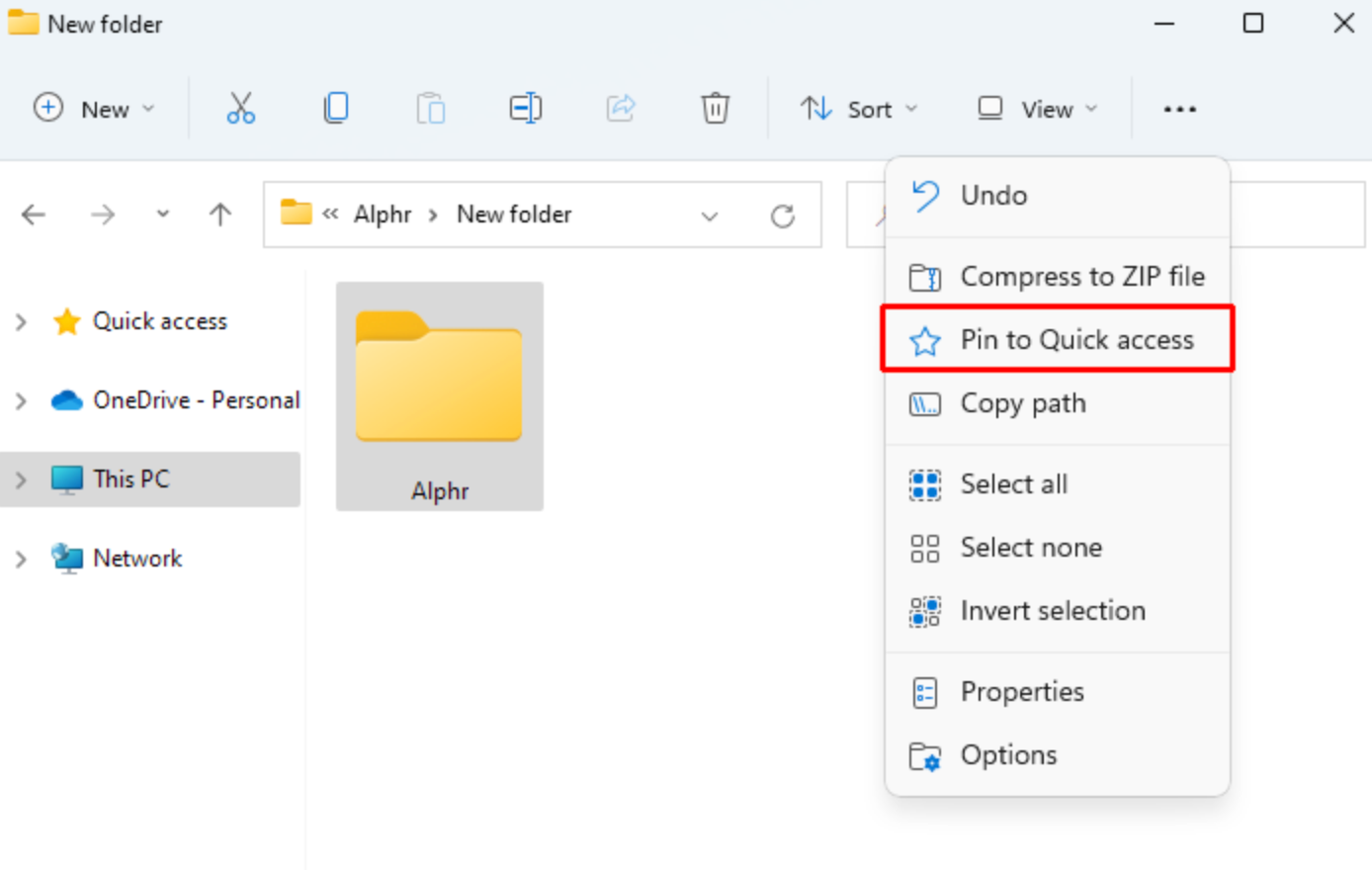Select OneDrive - Personal in sidebar

[196, 400]
